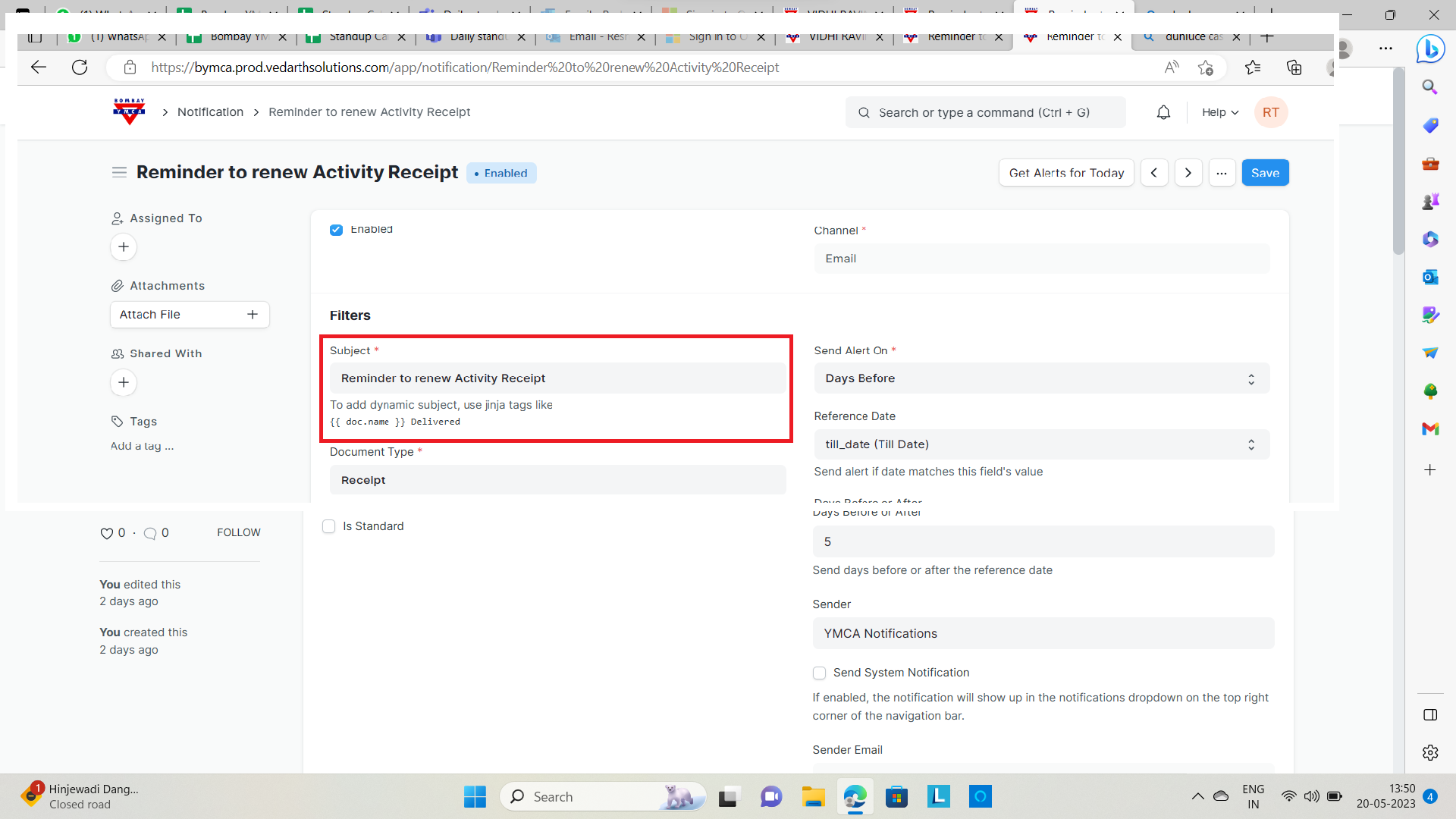The height and width of the screenshot is (819, 1456).
Task: Open the Notification breadcrumb link
Action: pos(210,112)
